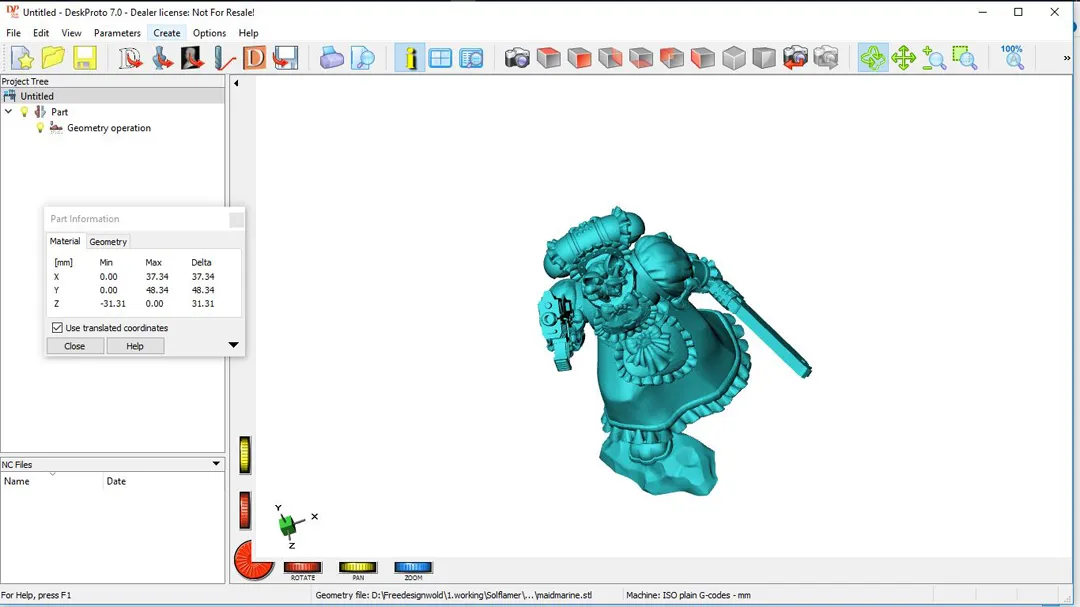Expand the toolbar overflow chevron
Image resolution: width=1080 pixels, height=607 pixels.
click(1067, 58)
